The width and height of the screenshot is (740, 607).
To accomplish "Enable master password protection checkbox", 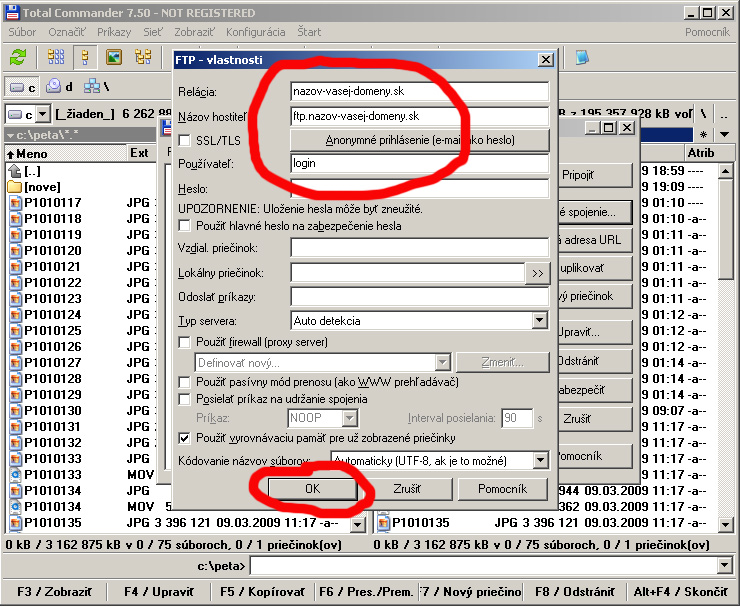I will [185, 226].
